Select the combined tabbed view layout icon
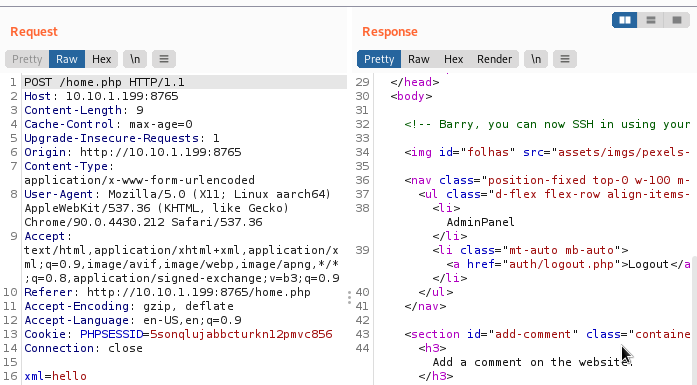The height and width of the screenshot is (385, 697). (677, 20)
